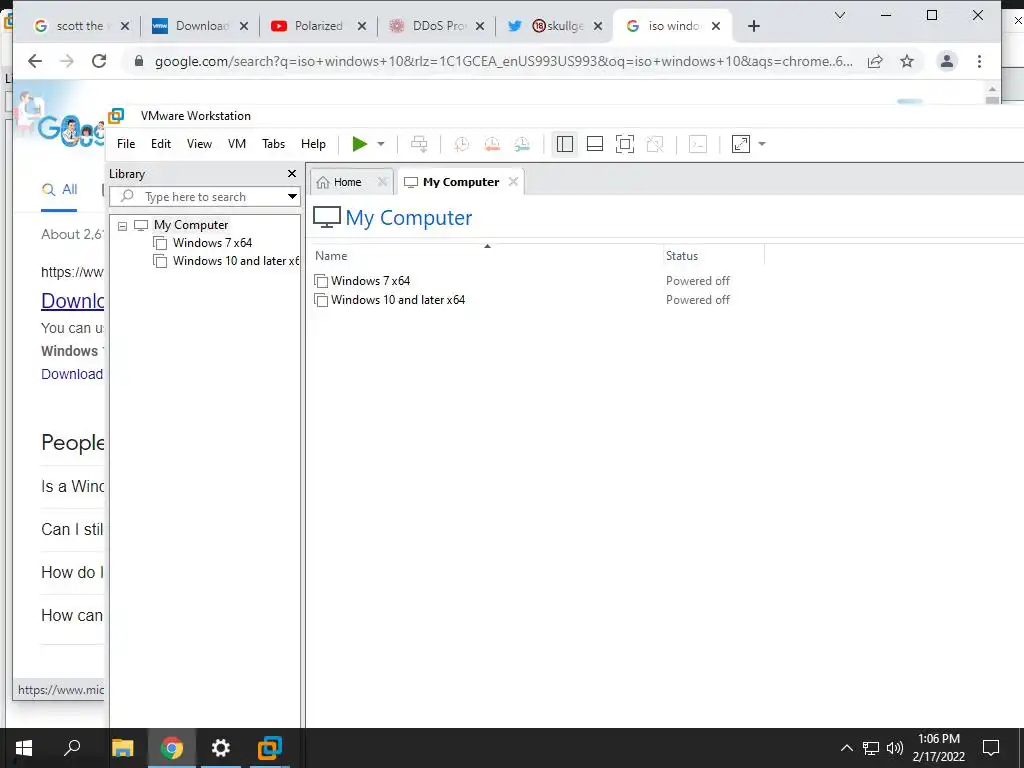
Task: Click the green Power On play button
Action: tap(359, 144)
